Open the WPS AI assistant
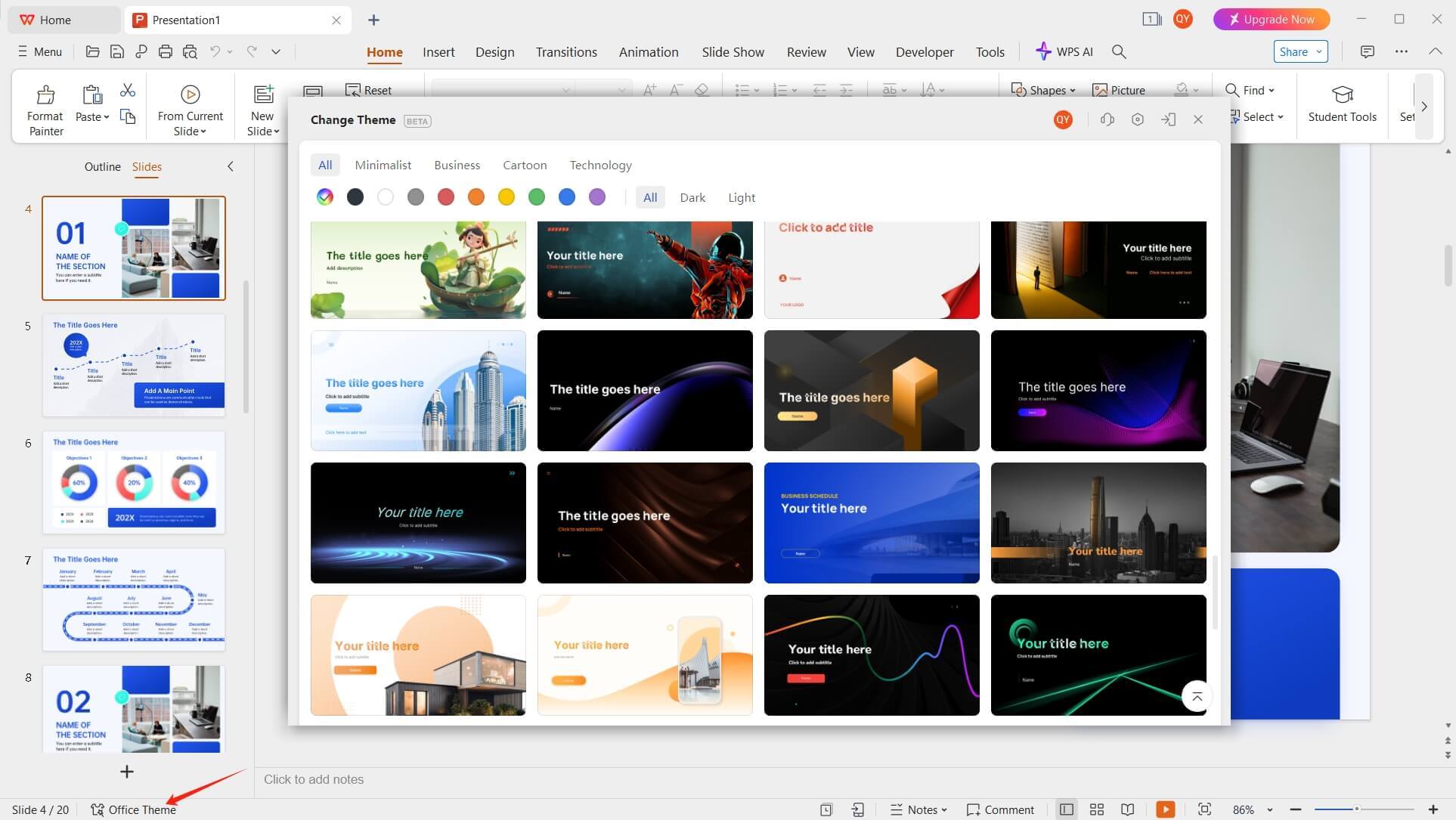The height and width of the screenshot is (820, 1456). (x=1064, y=51)
